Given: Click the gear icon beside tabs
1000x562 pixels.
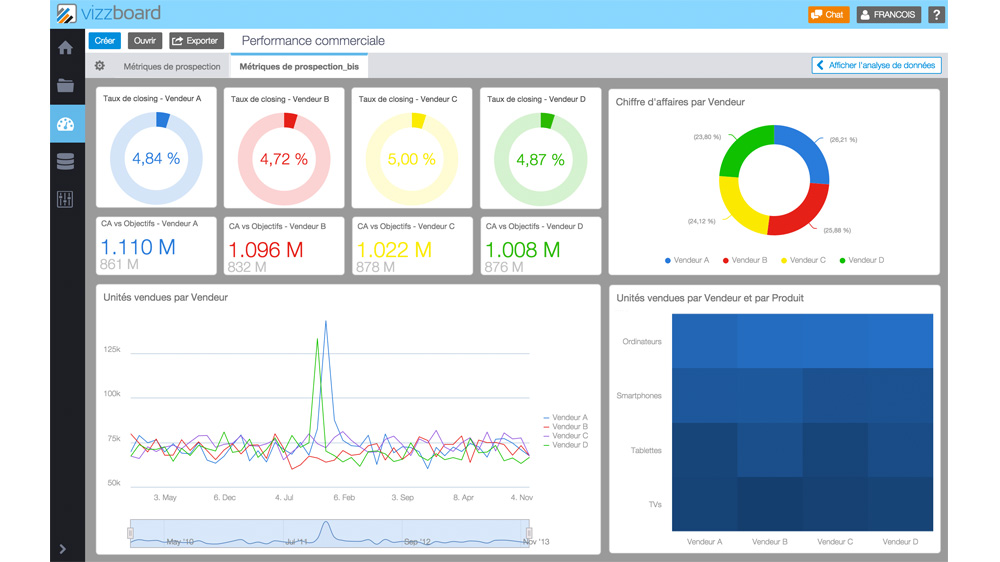Looking at the screenshot, I should point(100,66).
